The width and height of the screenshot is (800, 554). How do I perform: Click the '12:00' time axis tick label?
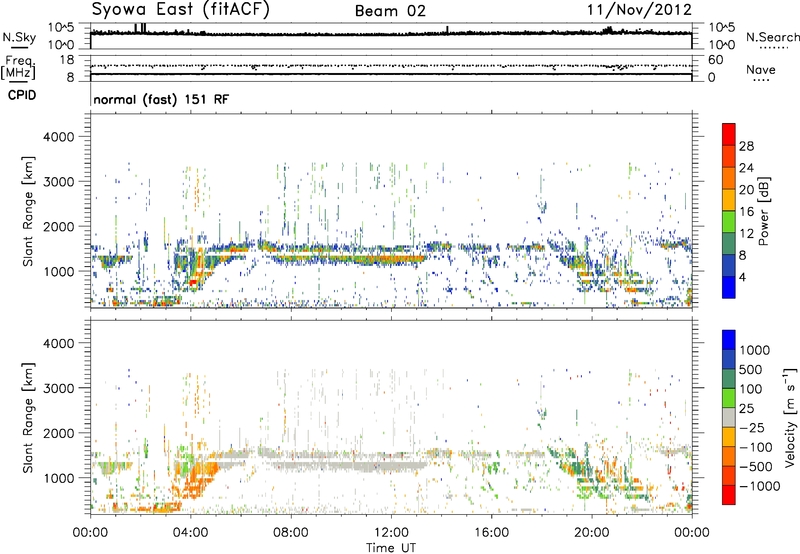391,533
